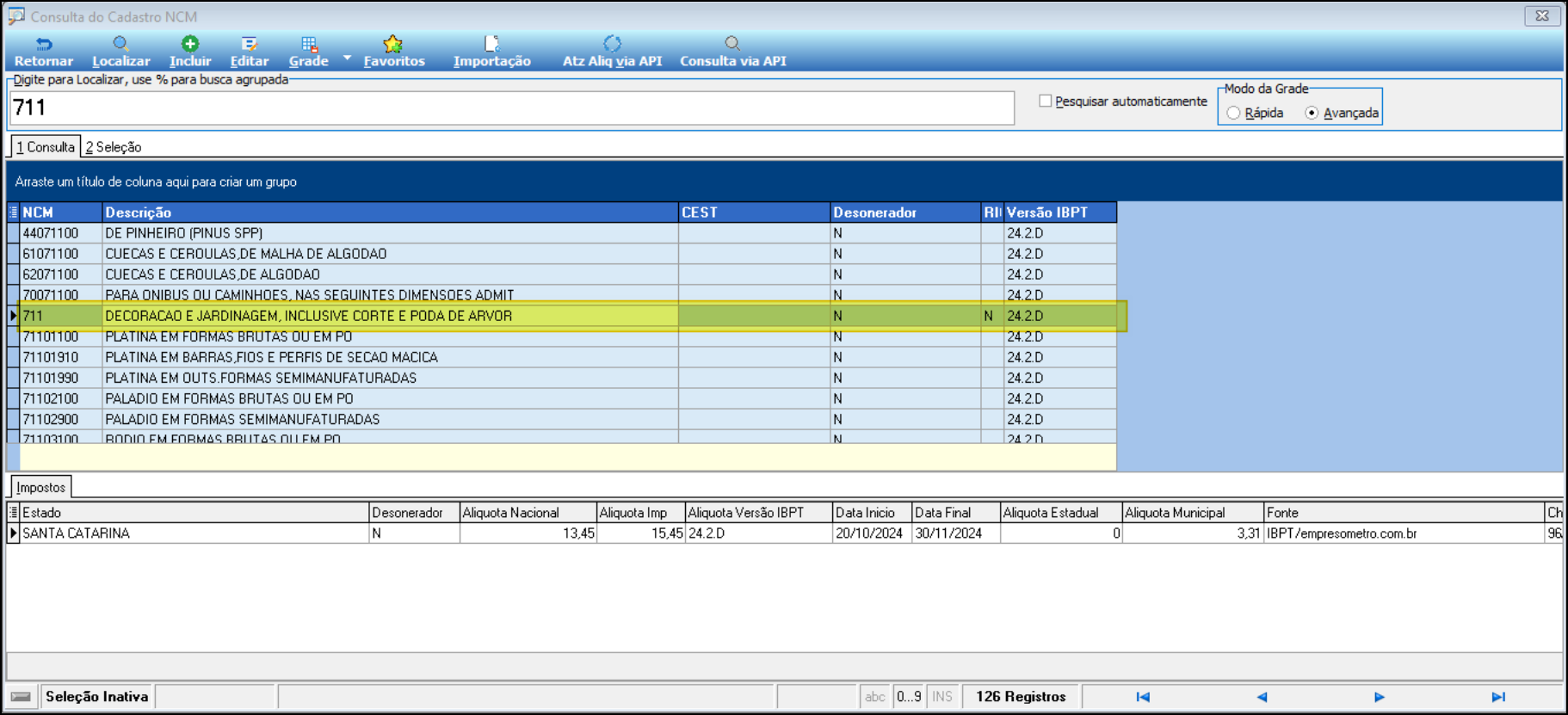Click the 0...9 status bar indicator
Screen dimensions: 1568x715
(x=909, y=697)
